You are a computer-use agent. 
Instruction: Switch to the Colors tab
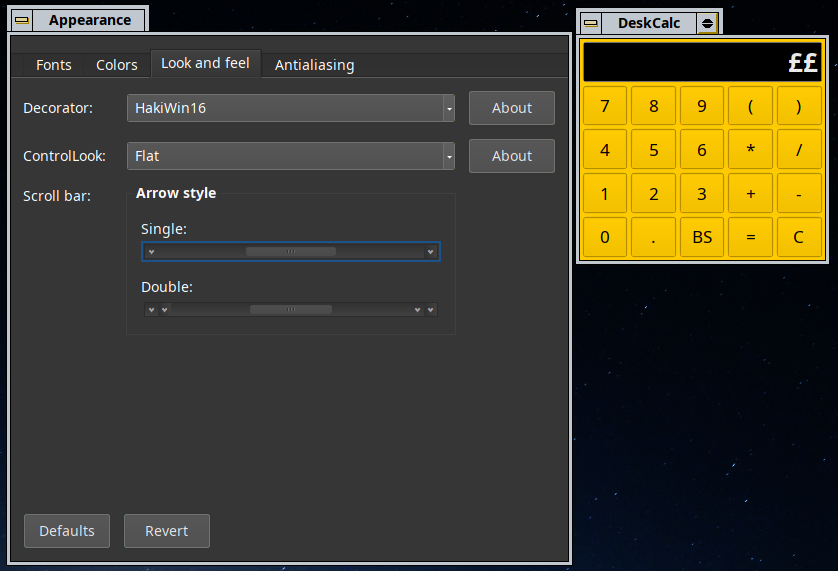pos(117,65)
